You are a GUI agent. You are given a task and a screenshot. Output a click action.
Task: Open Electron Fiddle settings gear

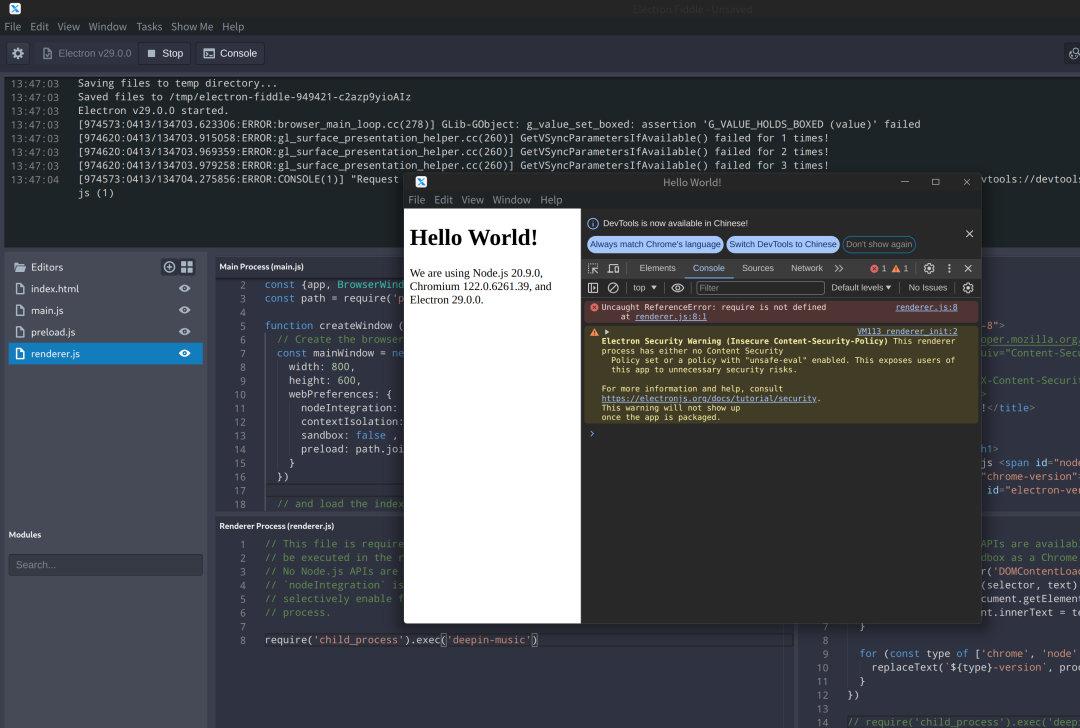point(18,53)
